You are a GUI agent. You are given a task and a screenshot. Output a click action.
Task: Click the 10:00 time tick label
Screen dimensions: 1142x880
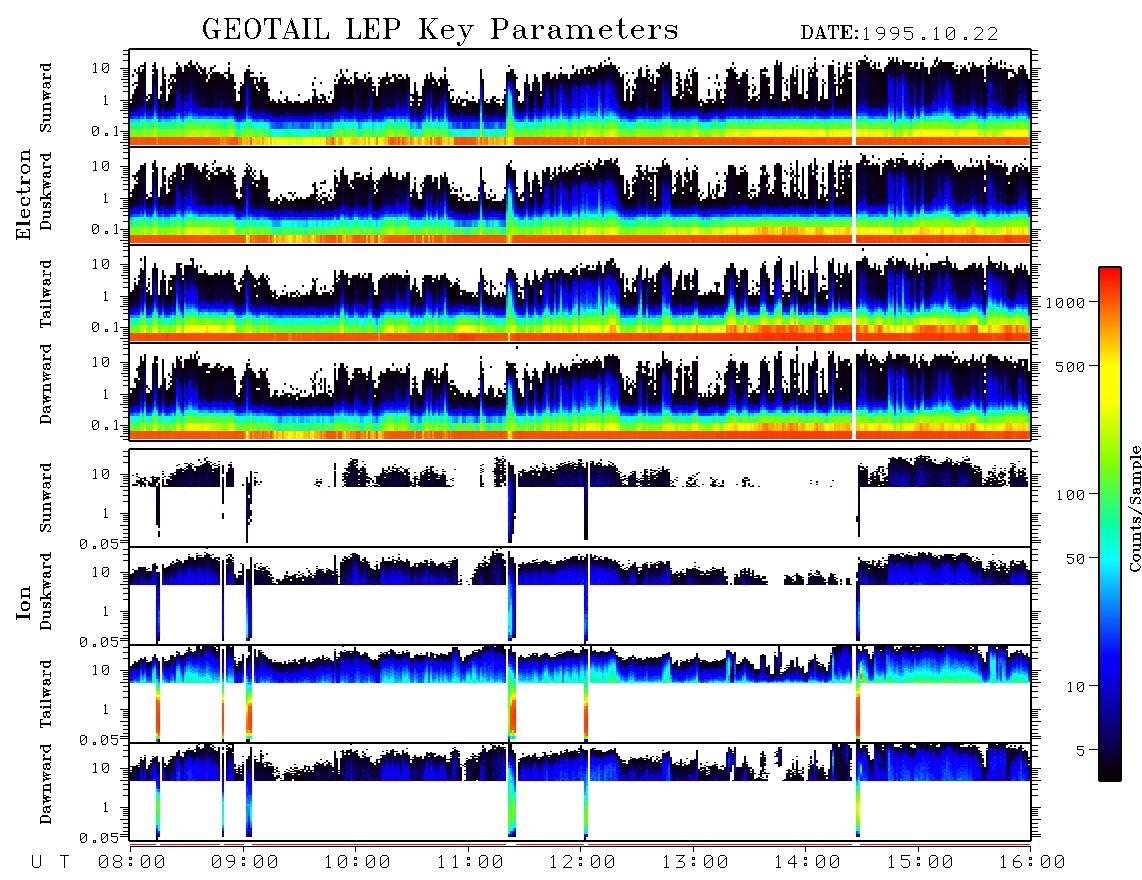358,863
